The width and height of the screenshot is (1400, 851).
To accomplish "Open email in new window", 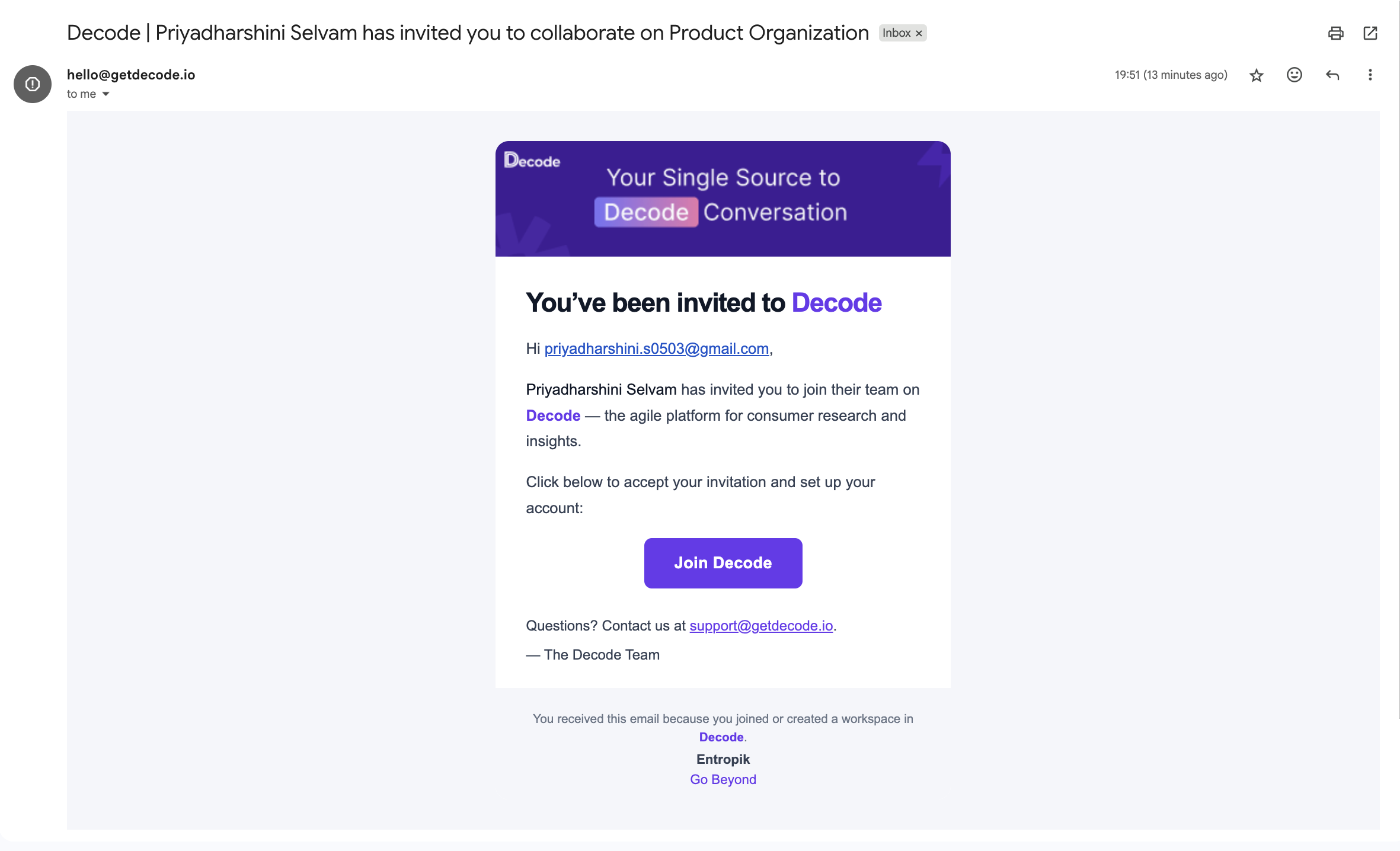I will click(x=1370, y=33).
